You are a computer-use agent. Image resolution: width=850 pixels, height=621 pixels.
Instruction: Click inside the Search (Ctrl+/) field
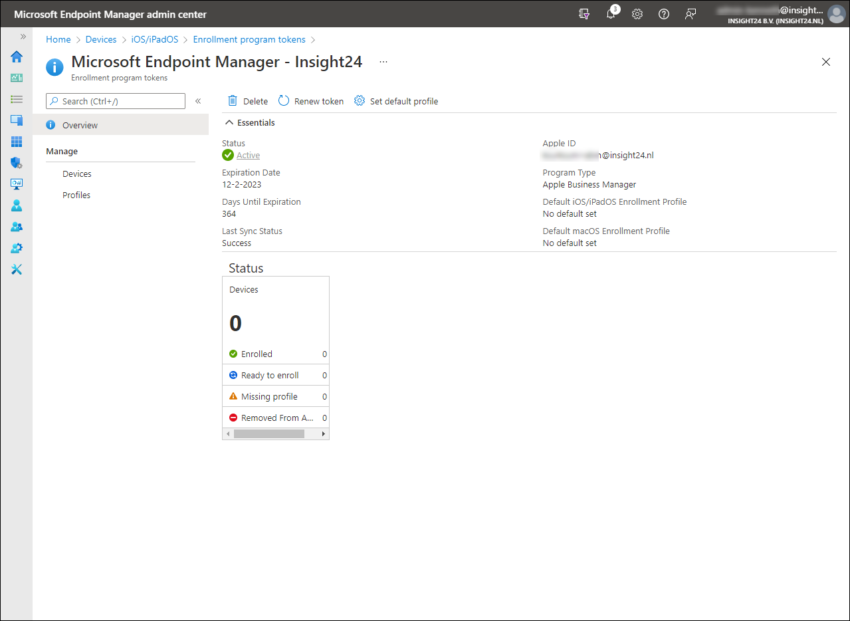pos(114,100)
